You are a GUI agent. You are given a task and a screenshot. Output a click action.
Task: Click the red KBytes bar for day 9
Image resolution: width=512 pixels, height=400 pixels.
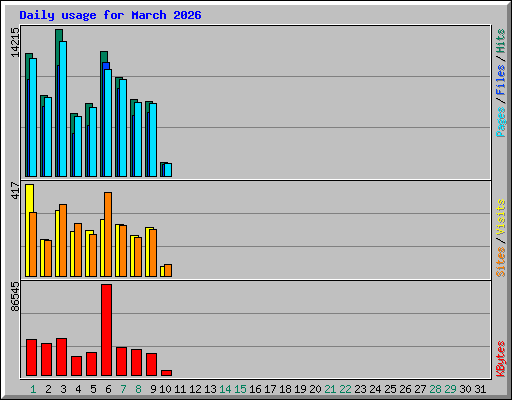152,365
